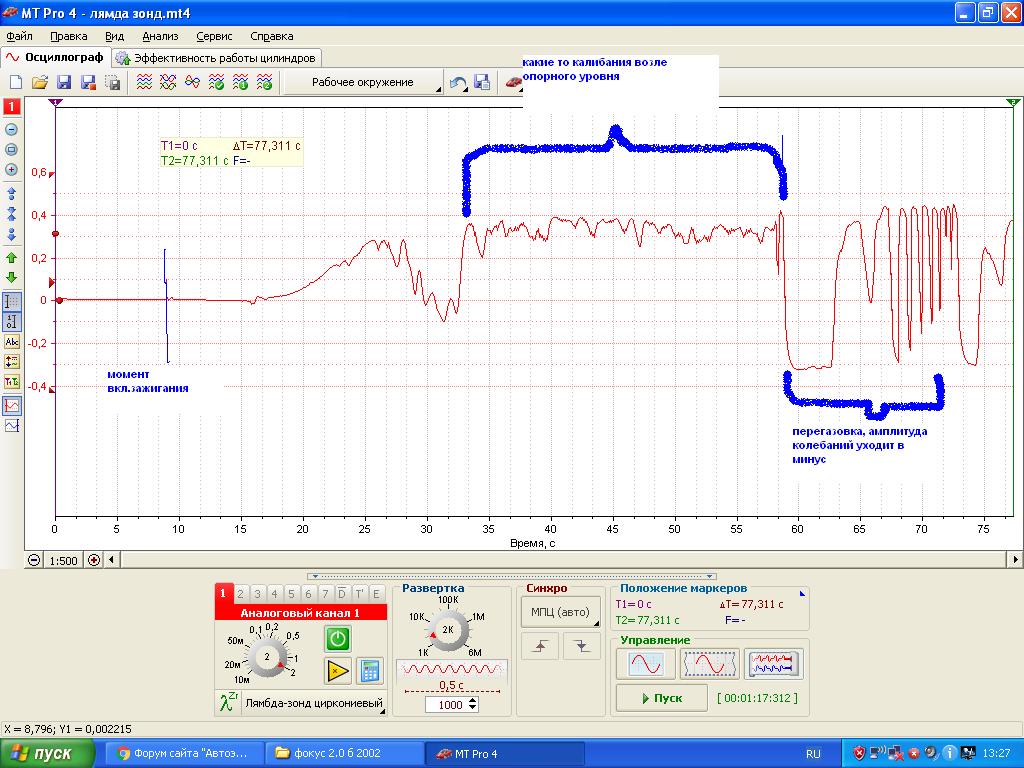Click the red car icon in the toolbar
This screenshot has height=768, width=1024.
(x=513, y=82)
